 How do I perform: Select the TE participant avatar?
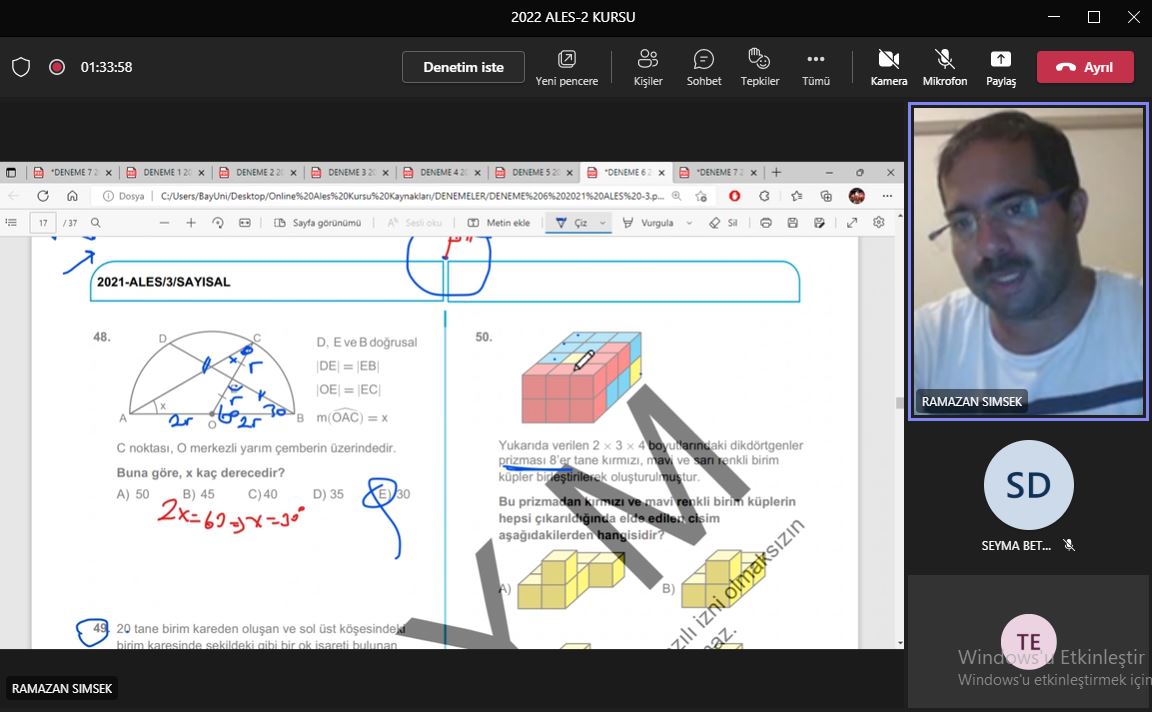point(1029,641)
